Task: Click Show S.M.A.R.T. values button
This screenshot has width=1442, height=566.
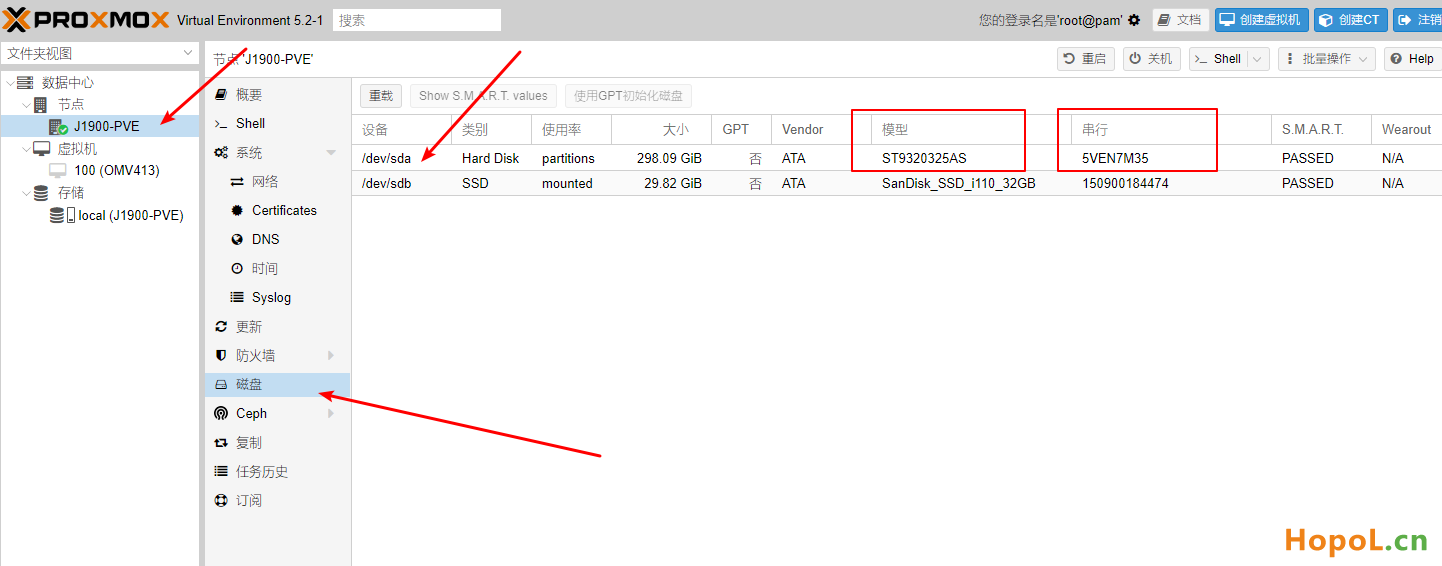Action: click(x=483, y=96)
